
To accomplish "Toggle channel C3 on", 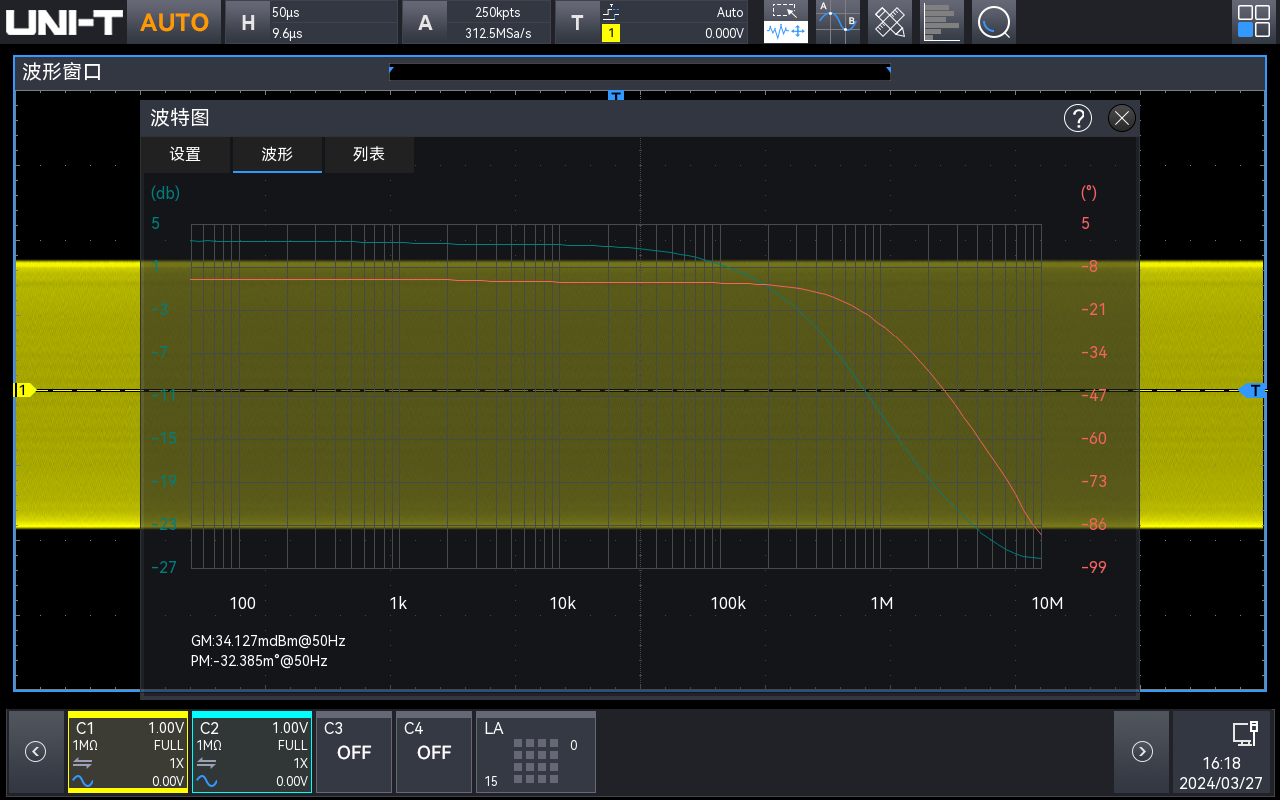I will click(x=353, y=752).
